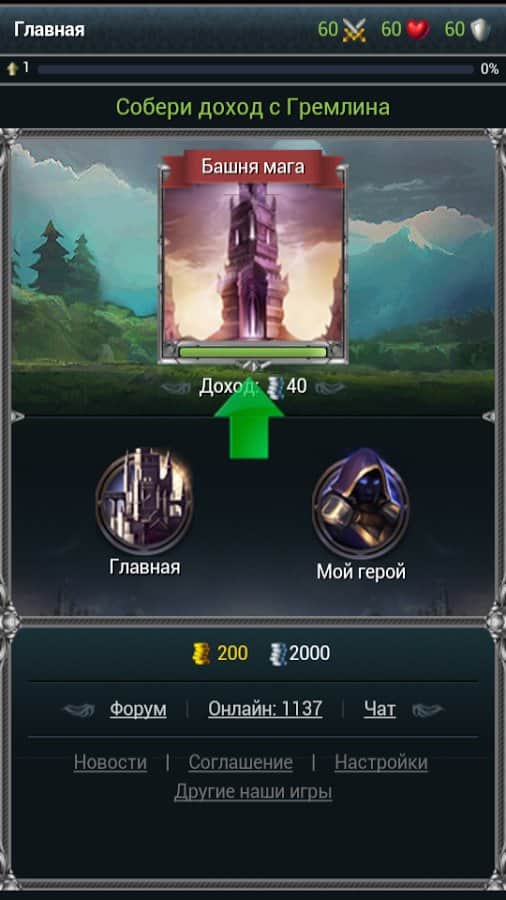
Task: Open the Другие наши игры link
Action: pos(253,793)
